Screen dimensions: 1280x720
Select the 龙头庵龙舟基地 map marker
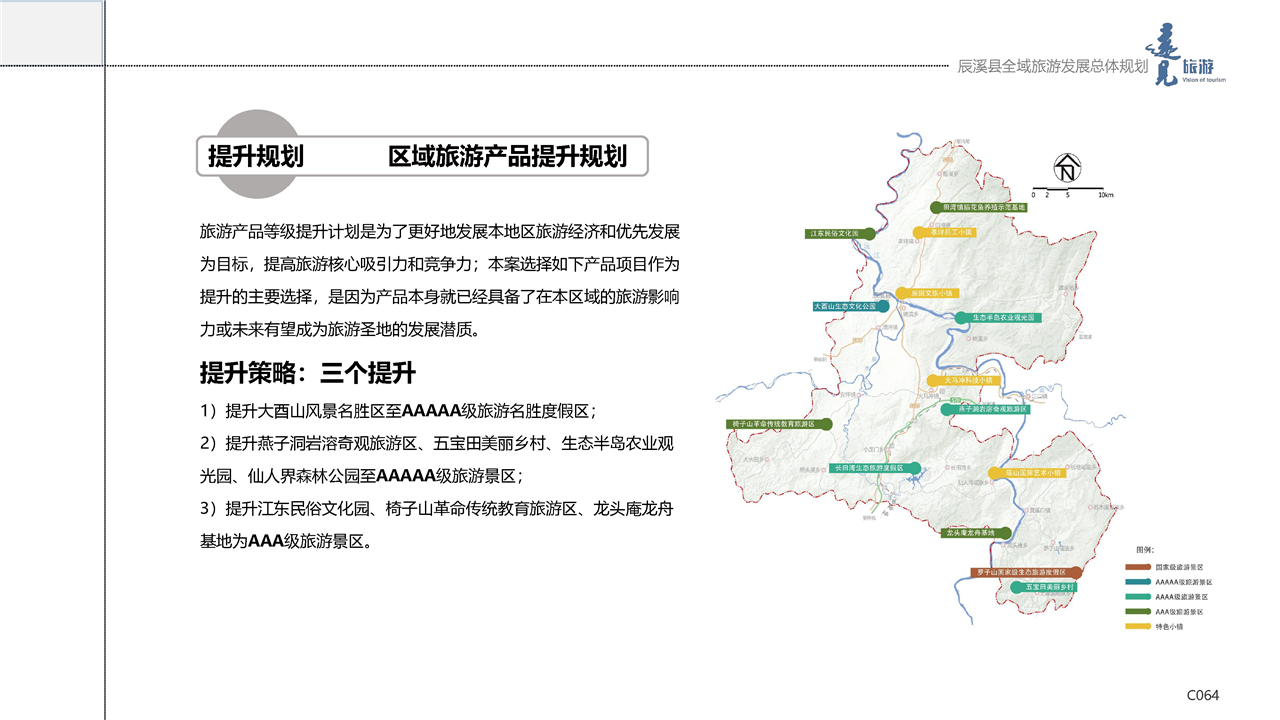pyautogui.click(x=978, y=534)
